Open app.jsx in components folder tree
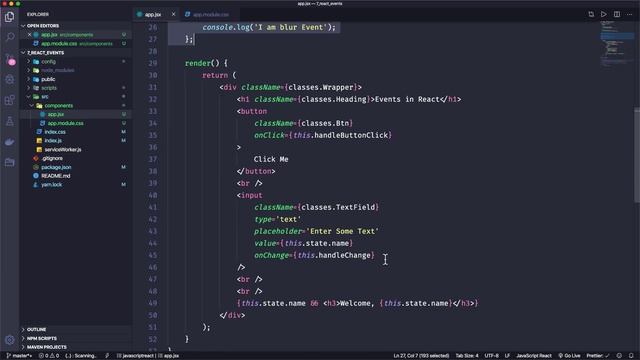The width and height of the screenshot is (640, 360). (56, 114)
